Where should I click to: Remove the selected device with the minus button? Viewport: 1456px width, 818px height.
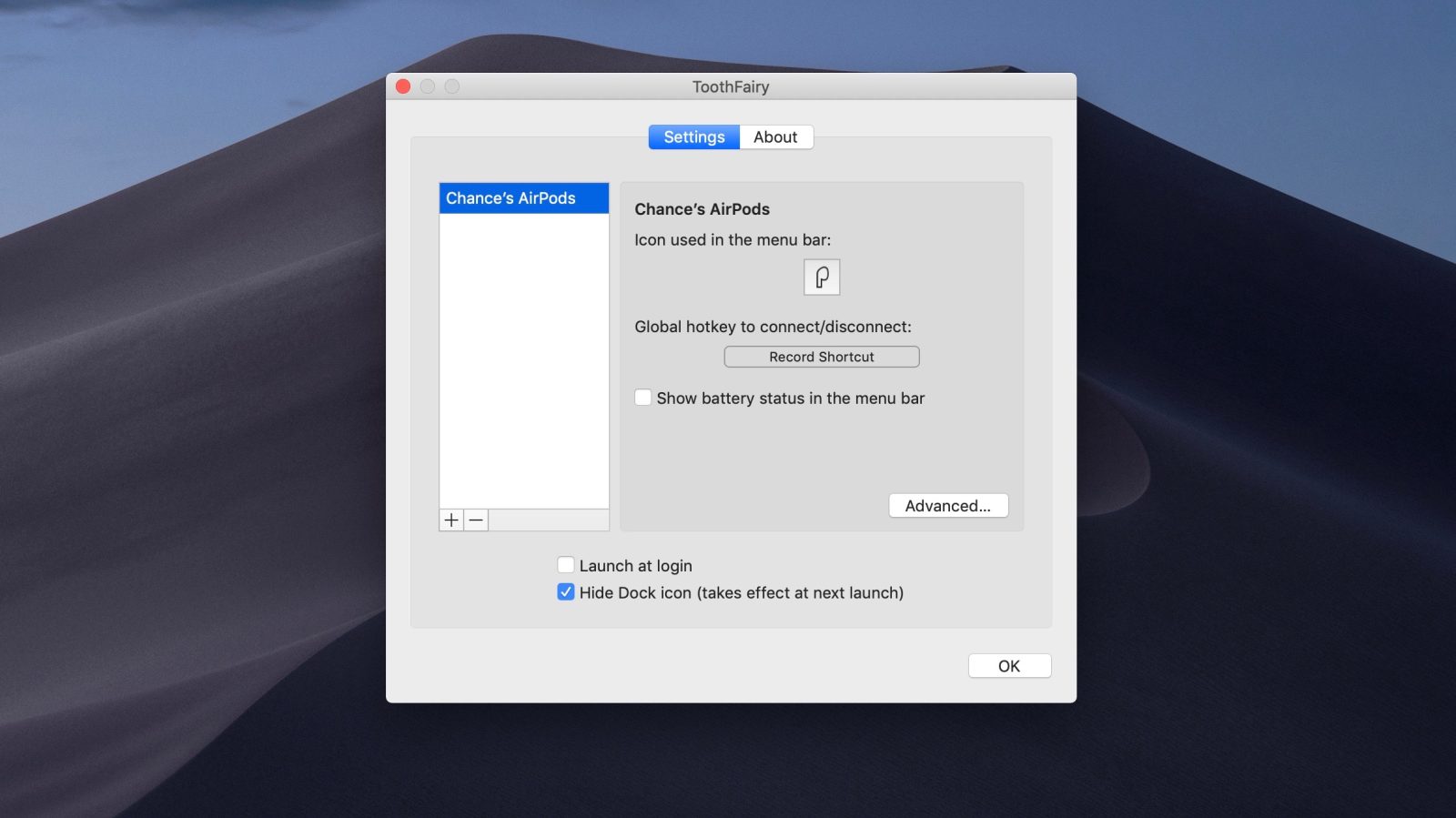tap(476, 520)
